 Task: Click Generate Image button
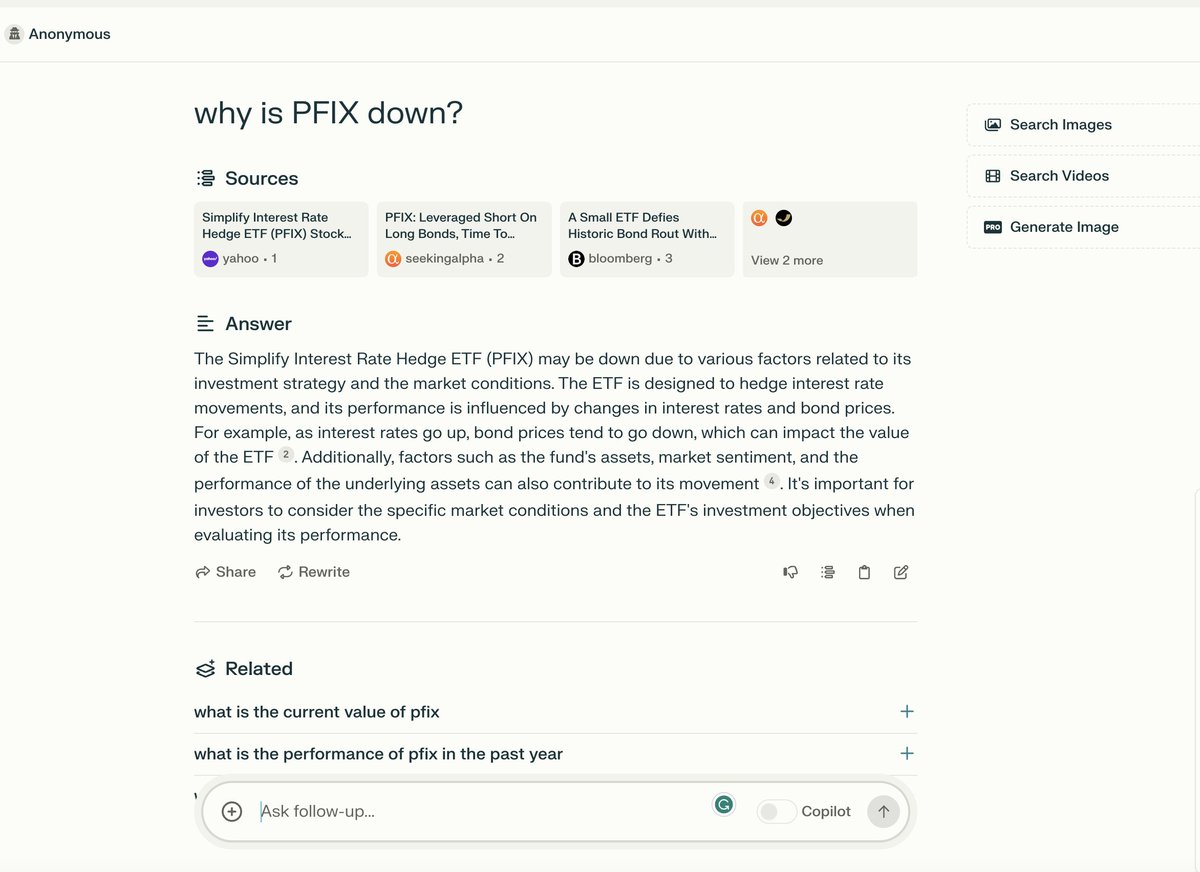click(1083, 227)
